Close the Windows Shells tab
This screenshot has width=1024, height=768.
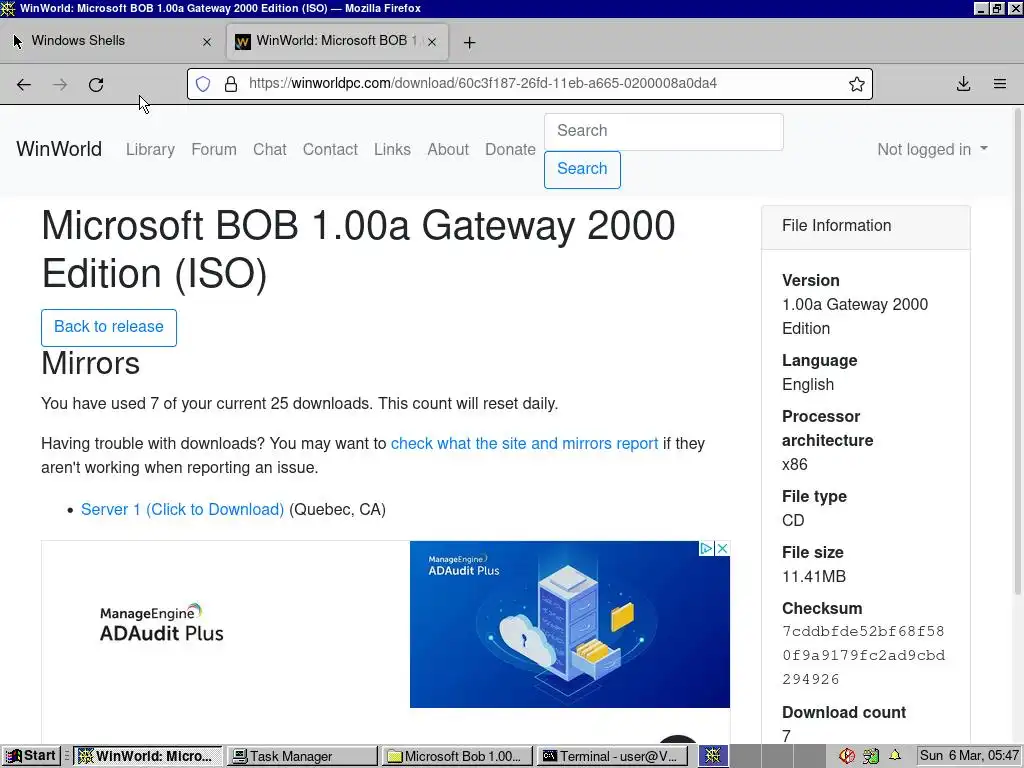pos(207,42)
